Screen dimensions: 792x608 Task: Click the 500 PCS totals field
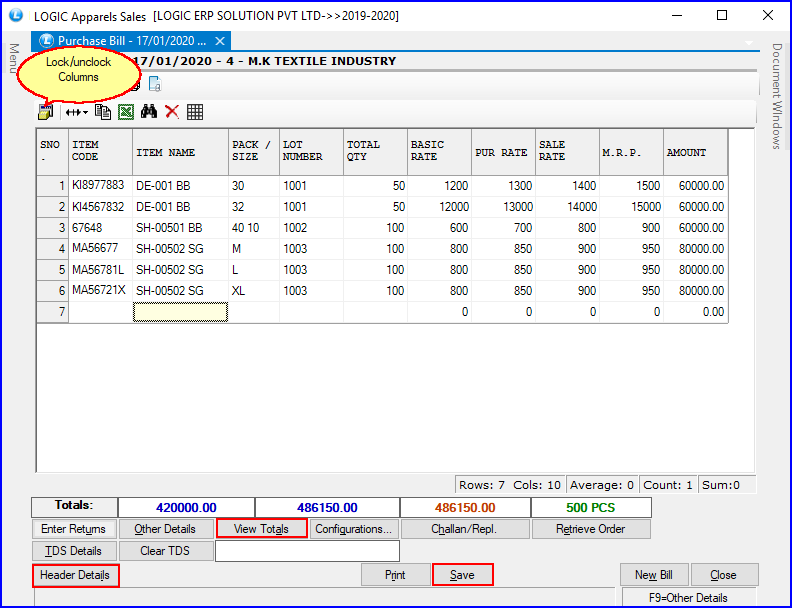[591, 508]
